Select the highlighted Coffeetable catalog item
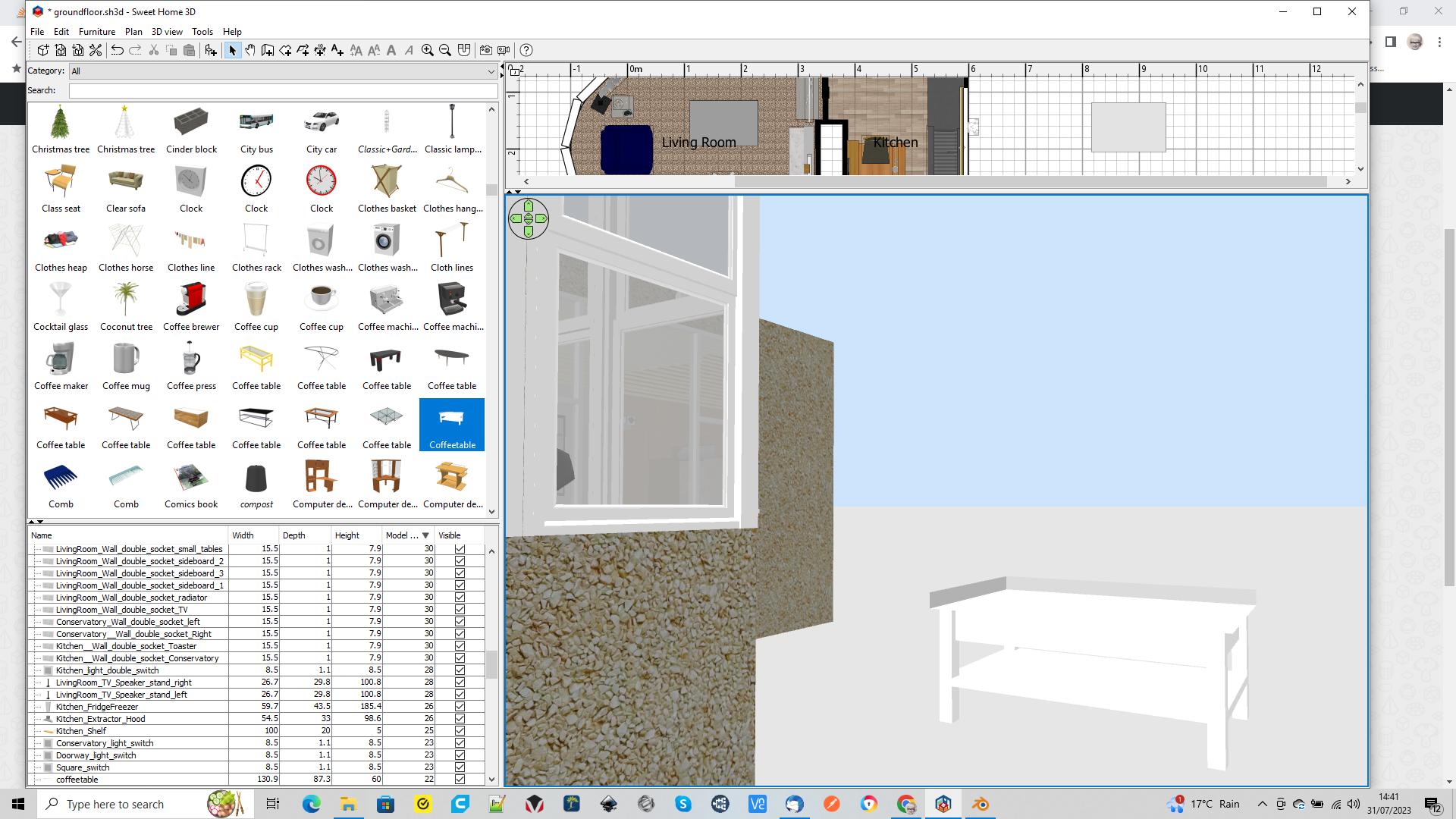The width and height of the screenshot is (1456, 819). [452, 425]
